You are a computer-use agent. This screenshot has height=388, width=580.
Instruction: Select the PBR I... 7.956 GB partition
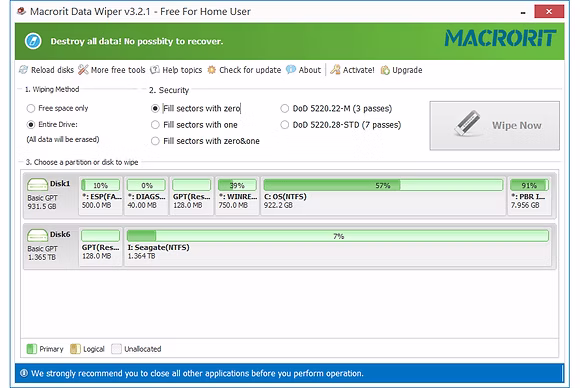pyautogui.click(x=529, y=196)
